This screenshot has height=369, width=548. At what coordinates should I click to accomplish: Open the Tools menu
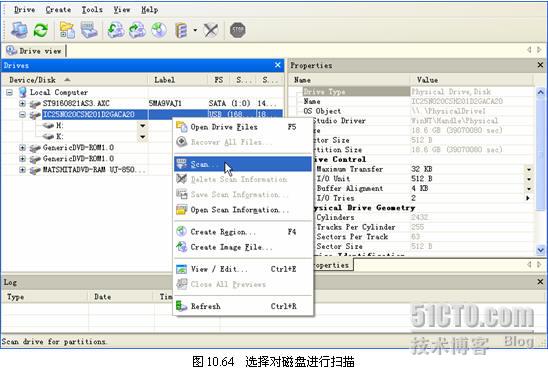[92, 10]
